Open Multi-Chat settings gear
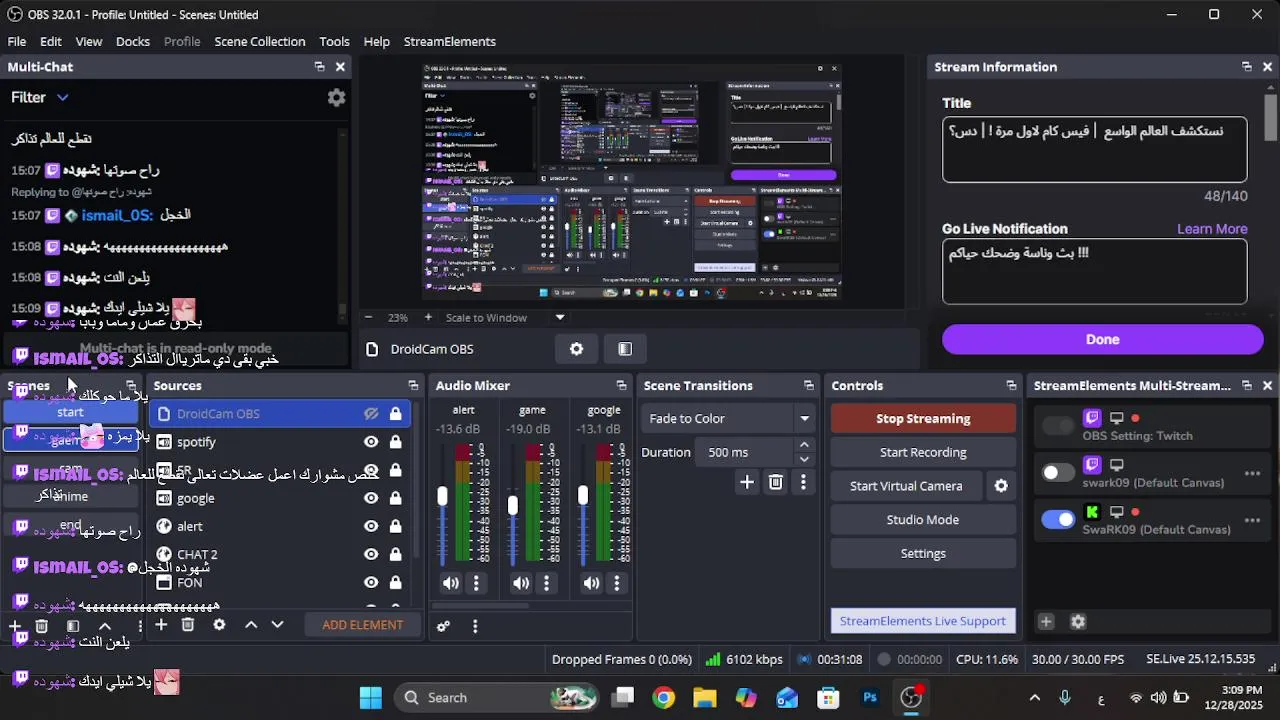The width and height of the screenshot is (1280, 720). pyautogui.click(x=337, y=97)
